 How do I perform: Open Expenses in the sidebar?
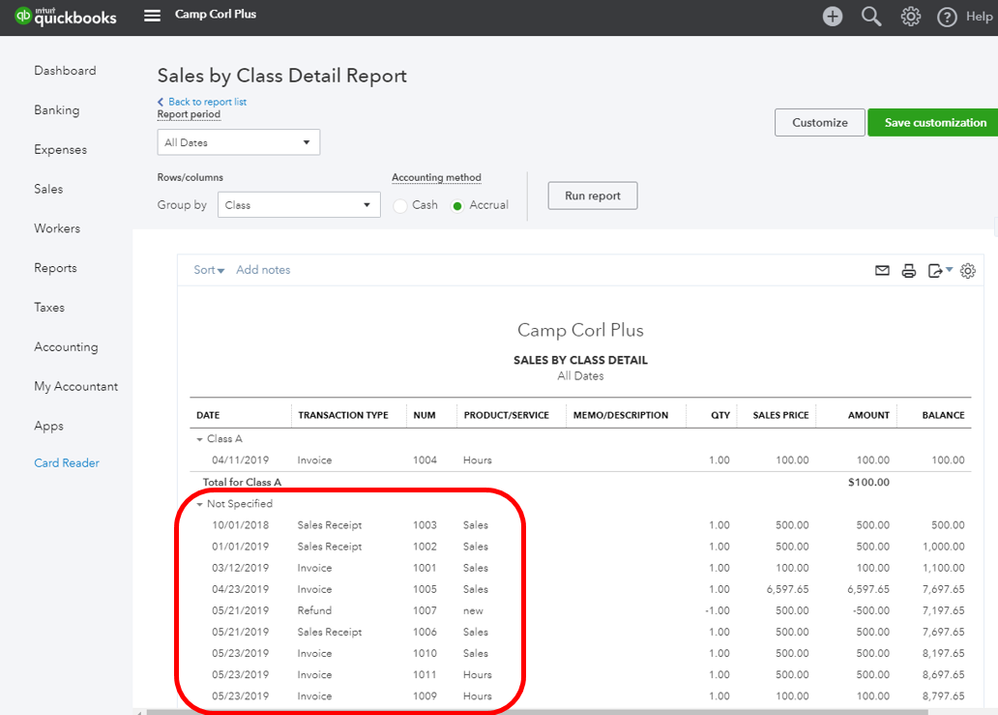[x=60, y=150]
